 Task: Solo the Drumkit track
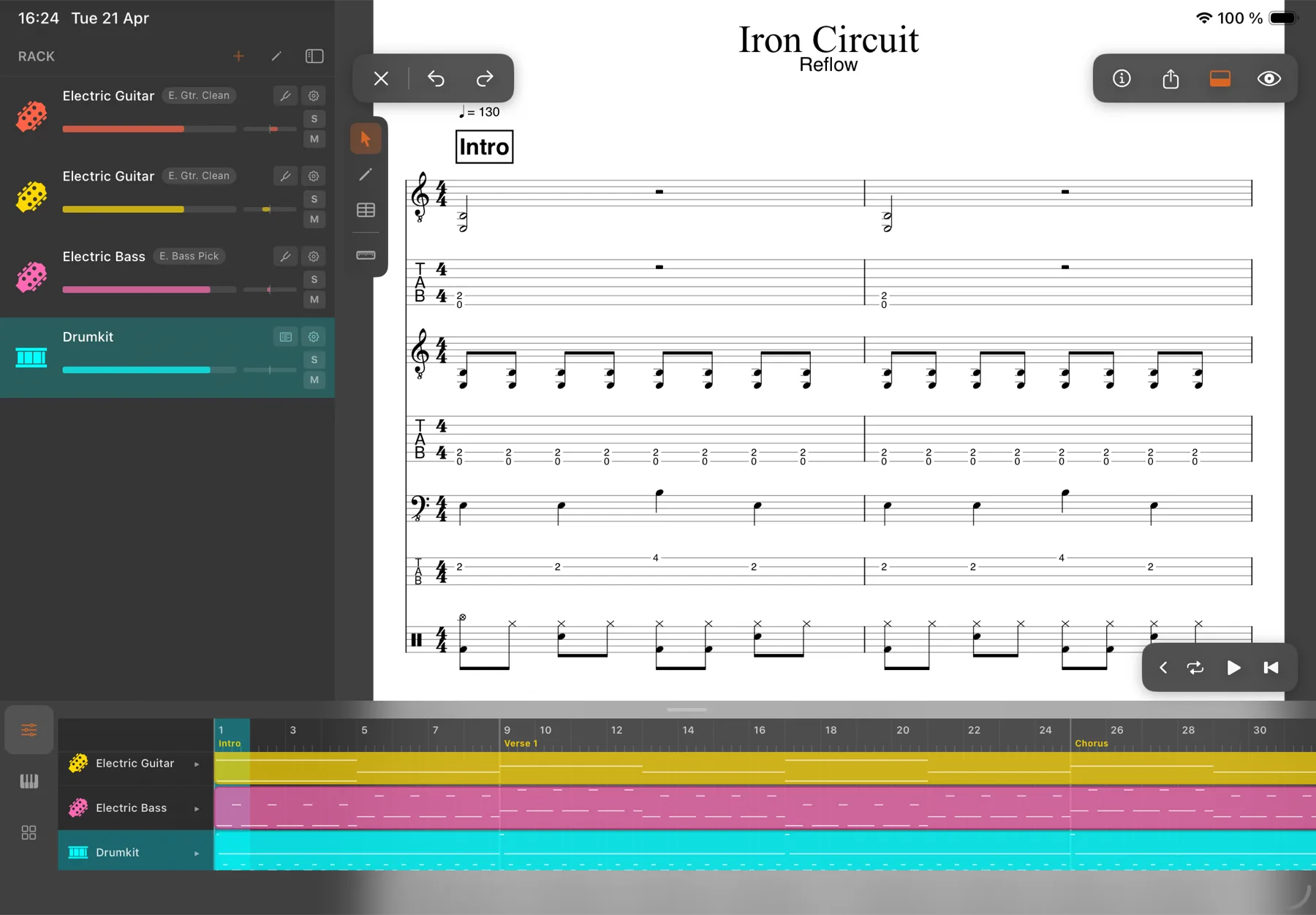point(314,360)
